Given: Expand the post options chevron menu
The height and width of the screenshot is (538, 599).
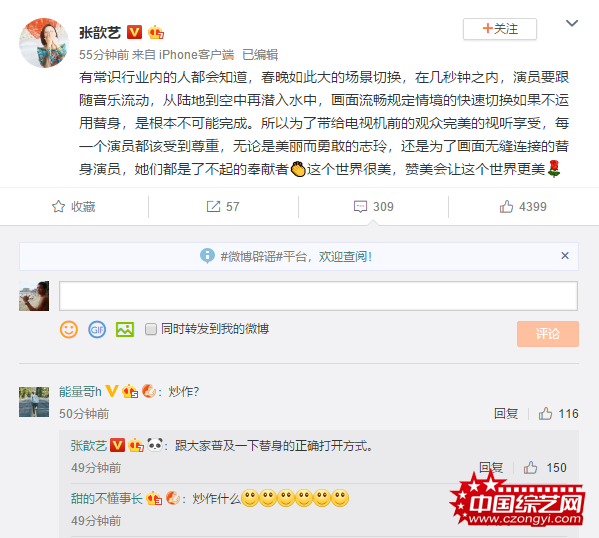Looking at the screenshot, I should [571, 23].
